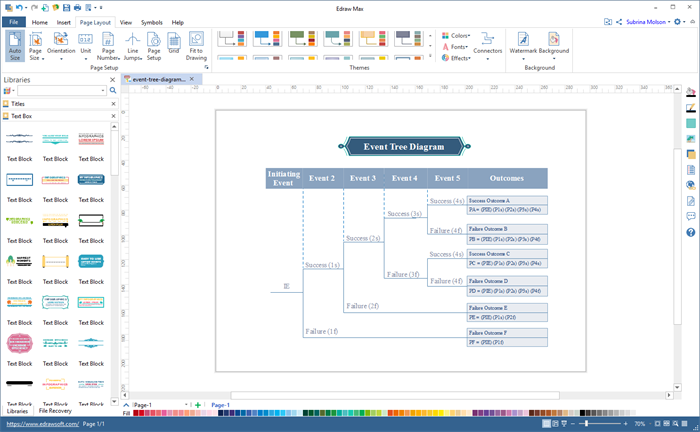Click the fit page icon in status bar
This screenshot has height=432, width=700.
click(658, 424)
